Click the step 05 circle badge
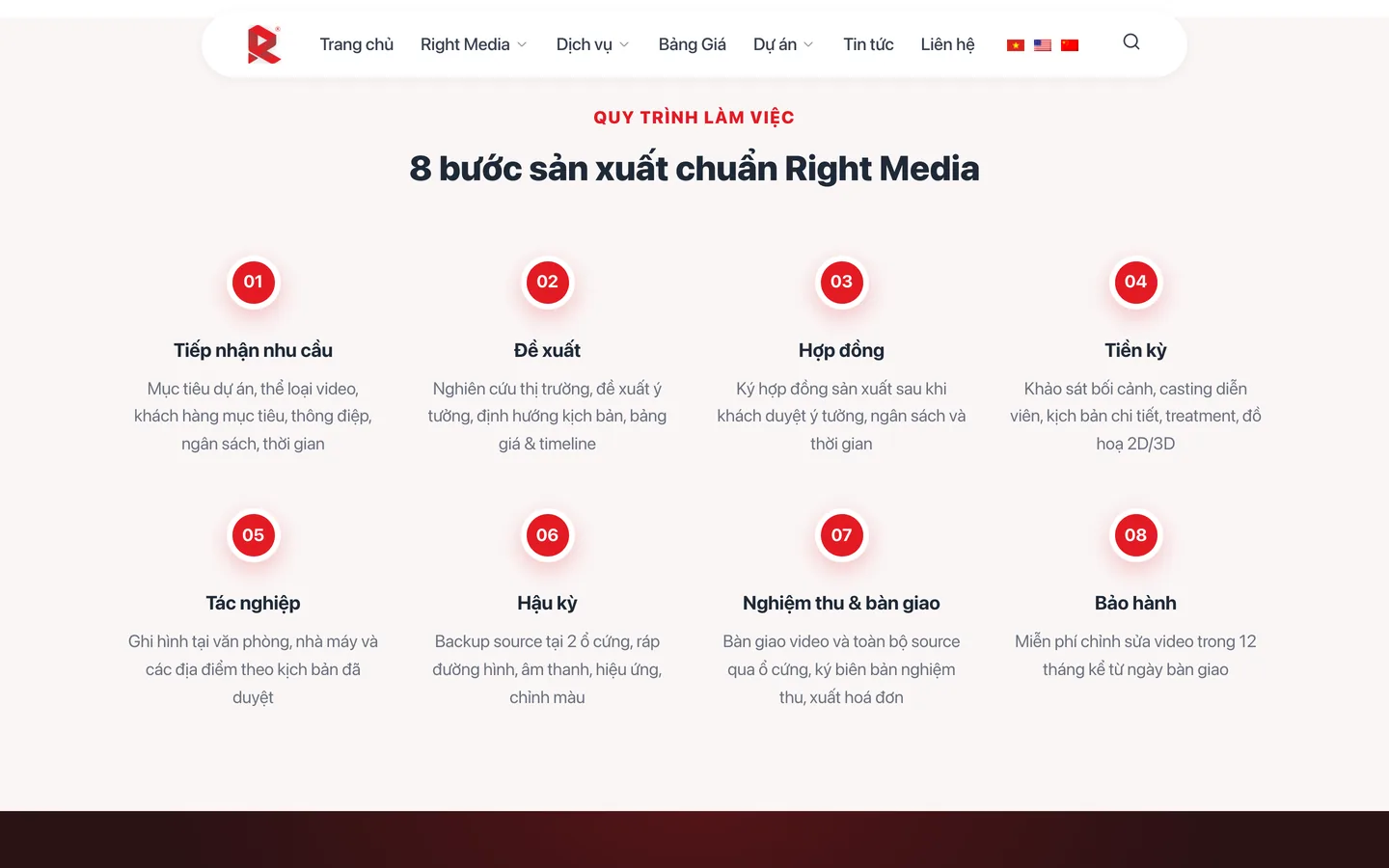Screen dimensions: 1389x868 [253, 535]
